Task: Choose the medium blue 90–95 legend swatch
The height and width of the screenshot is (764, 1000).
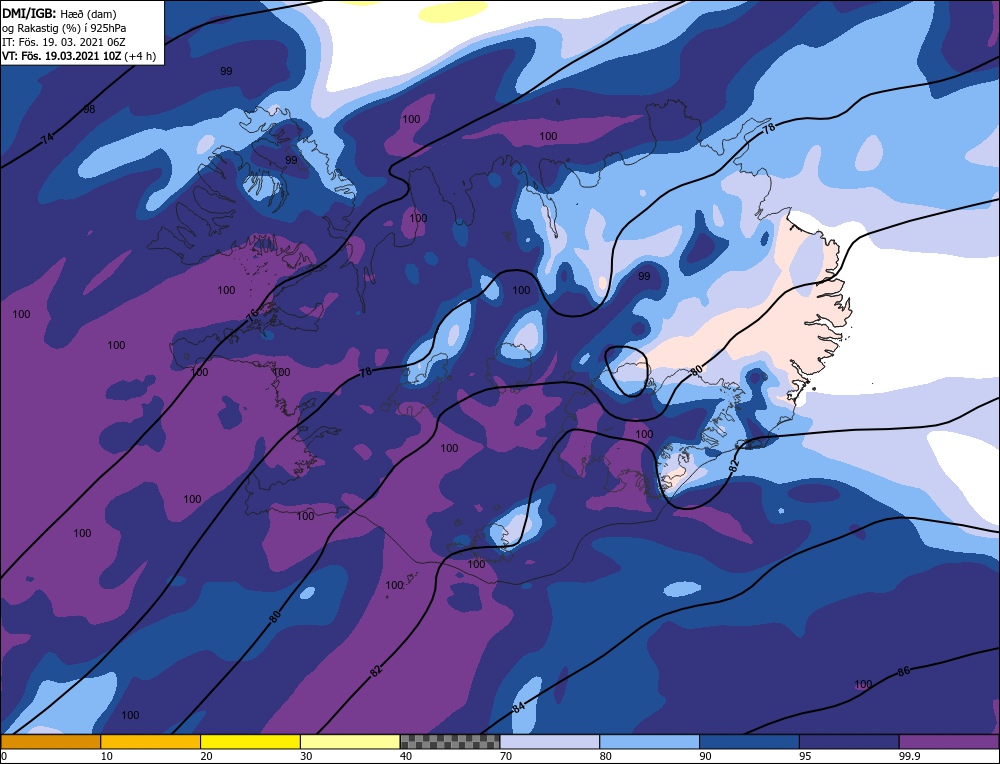Action: click(749, 742)
